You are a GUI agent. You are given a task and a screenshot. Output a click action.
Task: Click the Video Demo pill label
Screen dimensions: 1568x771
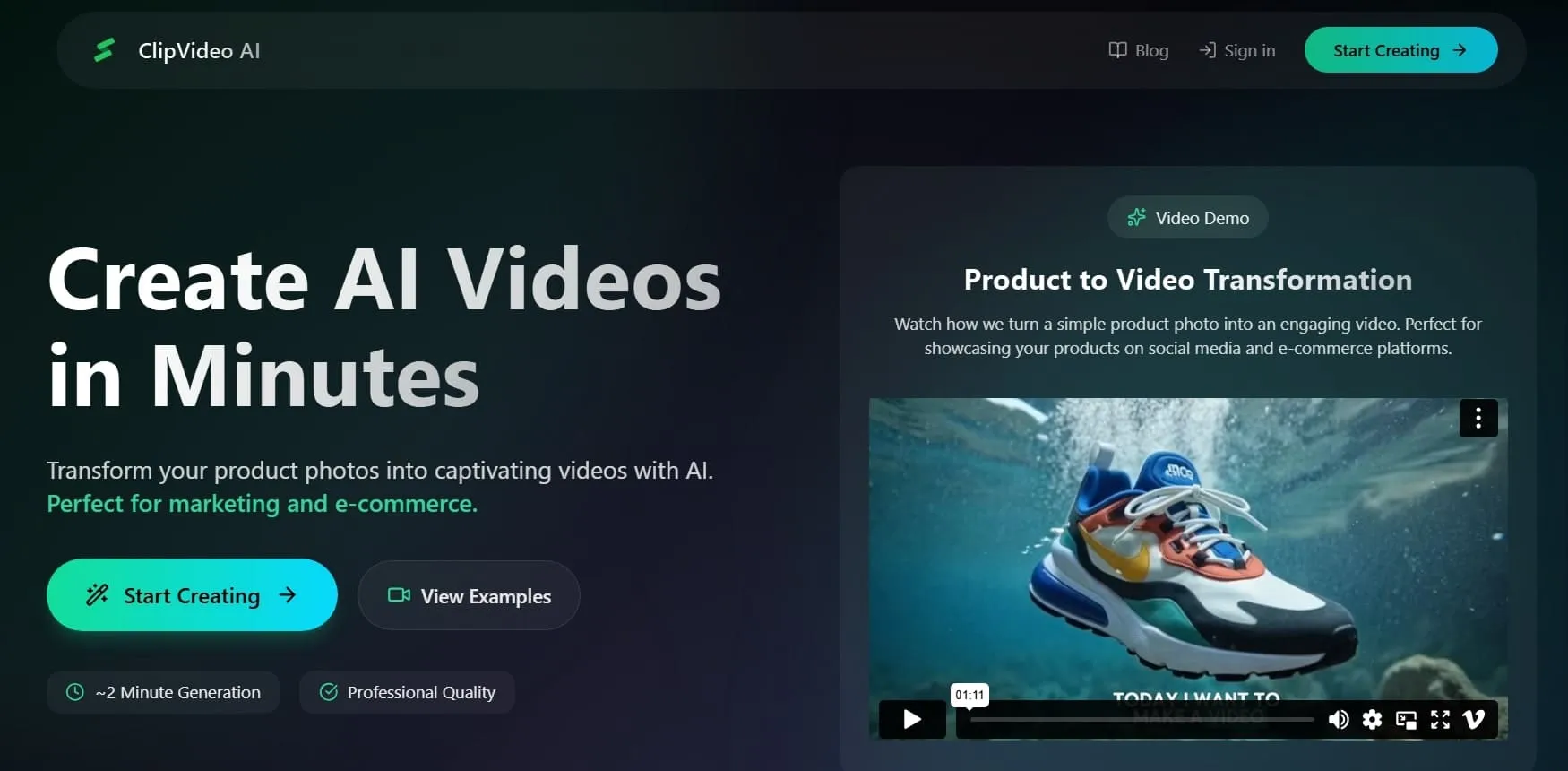[x=1188, y=218]
